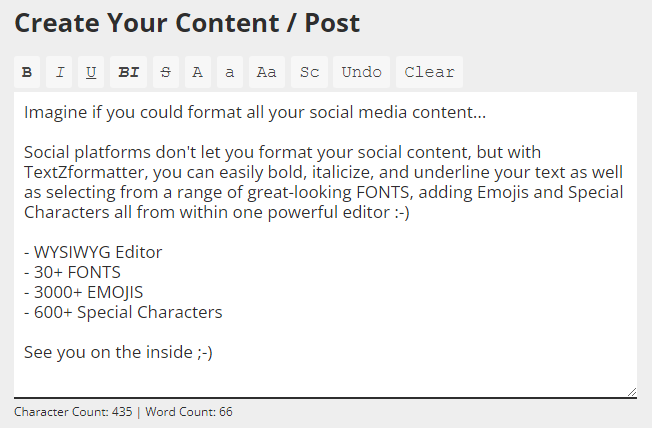
Task: Clear the editor content
Action: pos(429,72)
